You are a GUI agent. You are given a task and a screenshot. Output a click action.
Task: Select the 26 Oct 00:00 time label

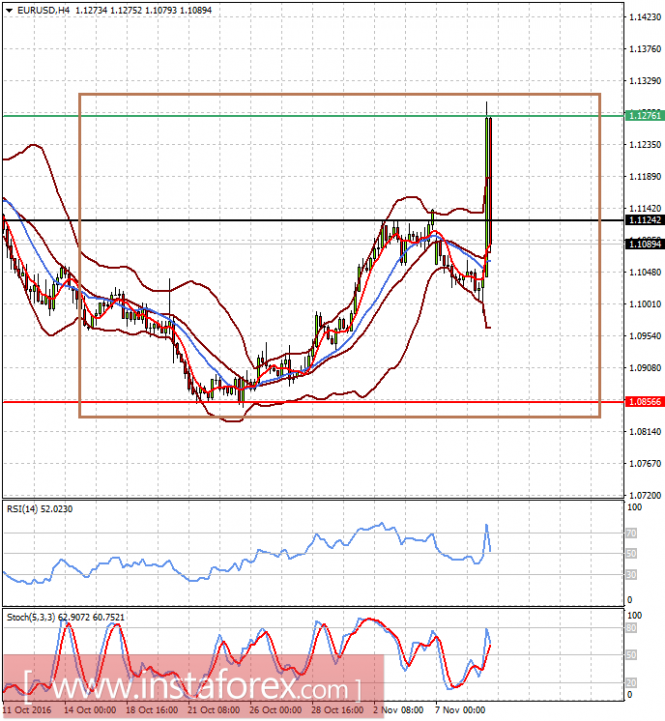coord(275,710)
